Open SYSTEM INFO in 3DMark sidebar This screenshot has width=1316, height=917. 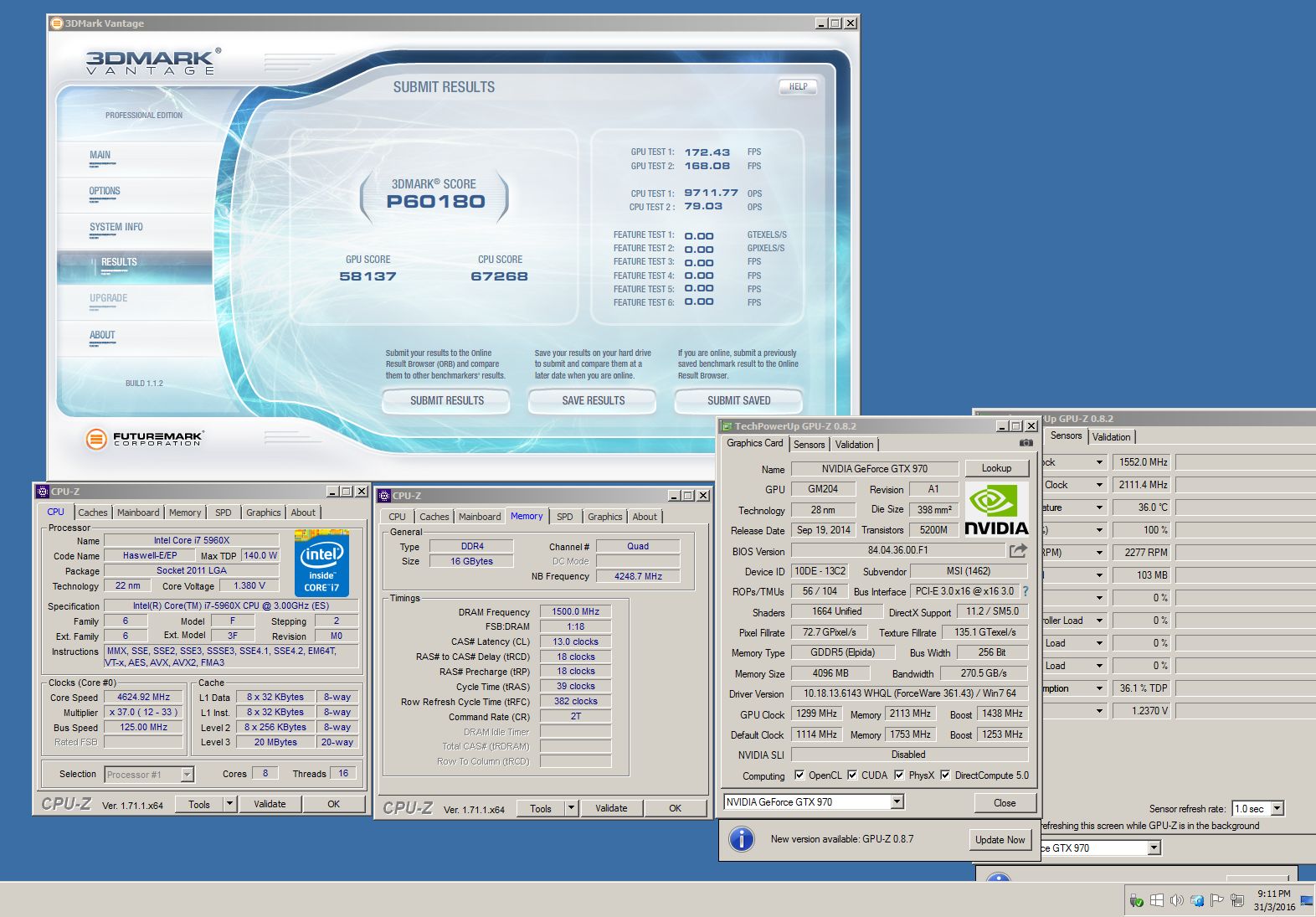coord(116,227)
